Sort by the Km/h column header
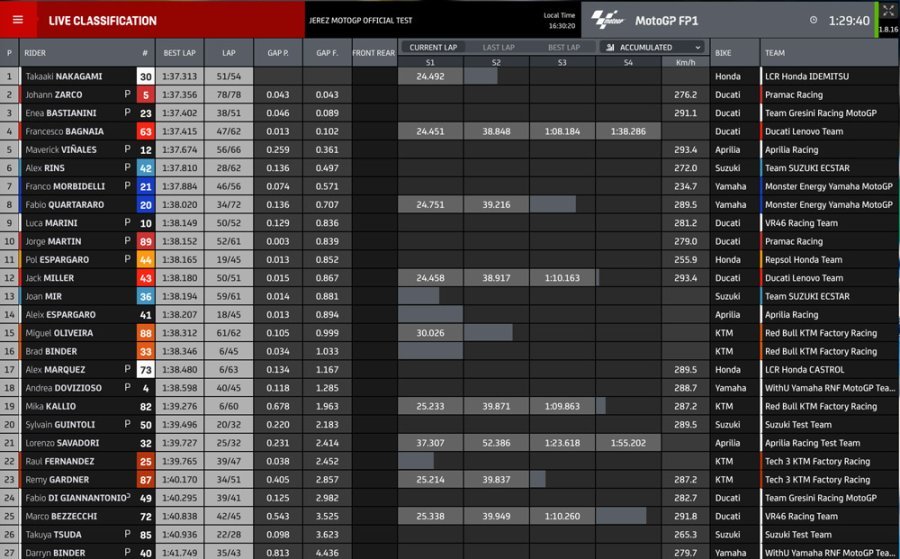The height and width of the screenshot is (559, 900). click(x=685, y=62)
